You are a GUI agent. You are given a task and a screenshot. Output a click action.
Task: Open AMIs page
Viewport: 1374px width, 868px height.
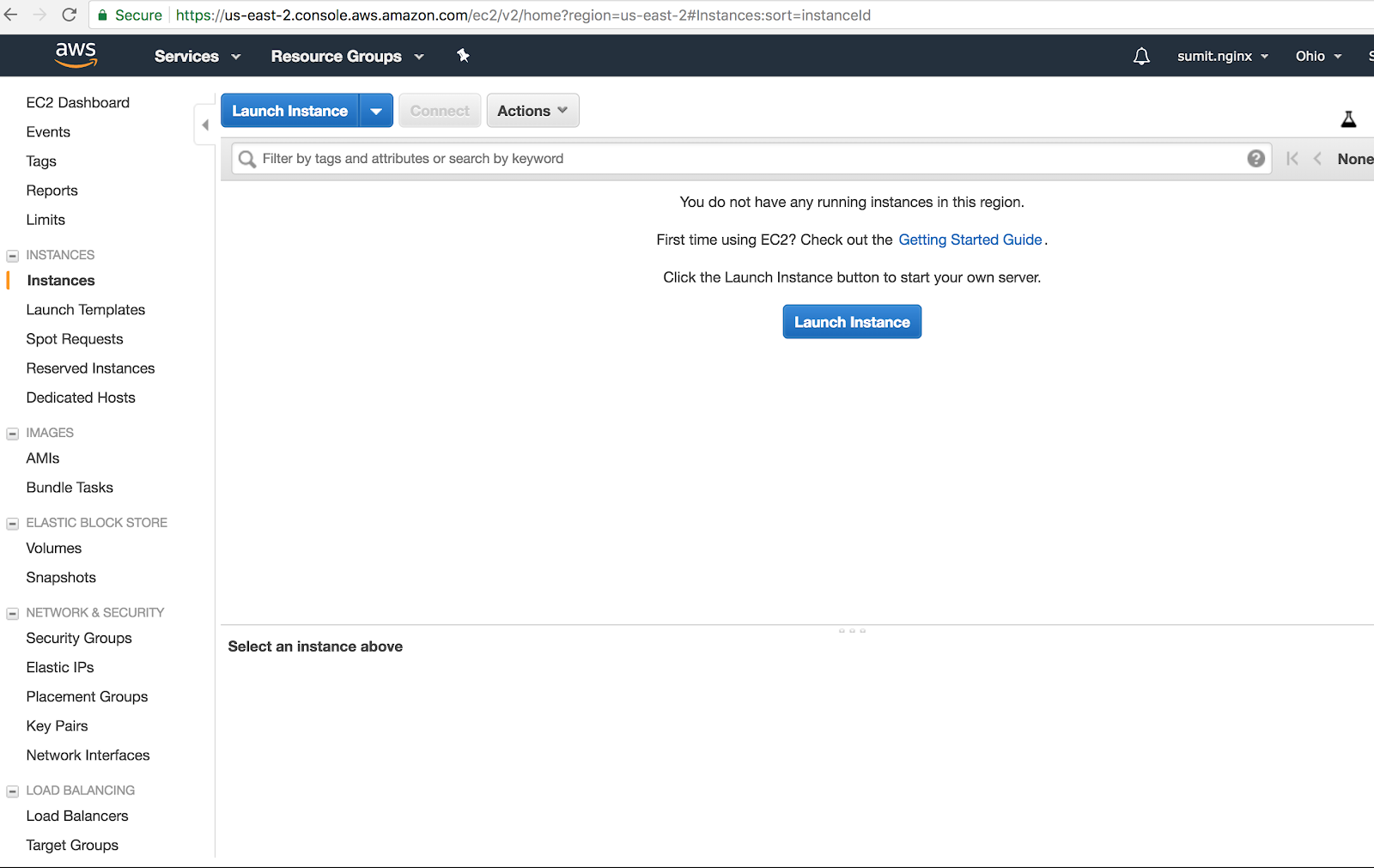(x=43, y=458)
